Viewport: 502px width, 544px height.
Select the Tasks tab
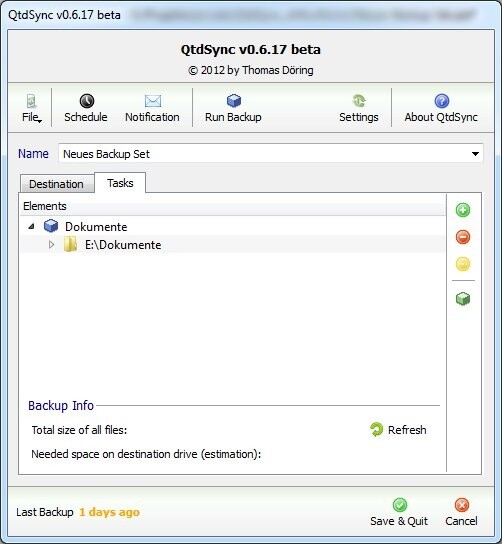click(x=120, y=183)
